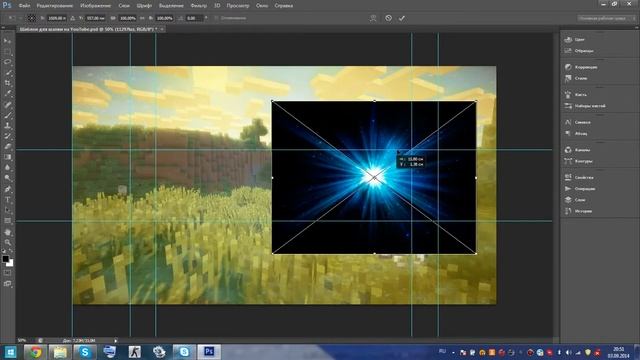The height and width of the screenshot is (360, 640).
Task: Select the Rectangular Marquee tool
Action: [x=8, y=51]
